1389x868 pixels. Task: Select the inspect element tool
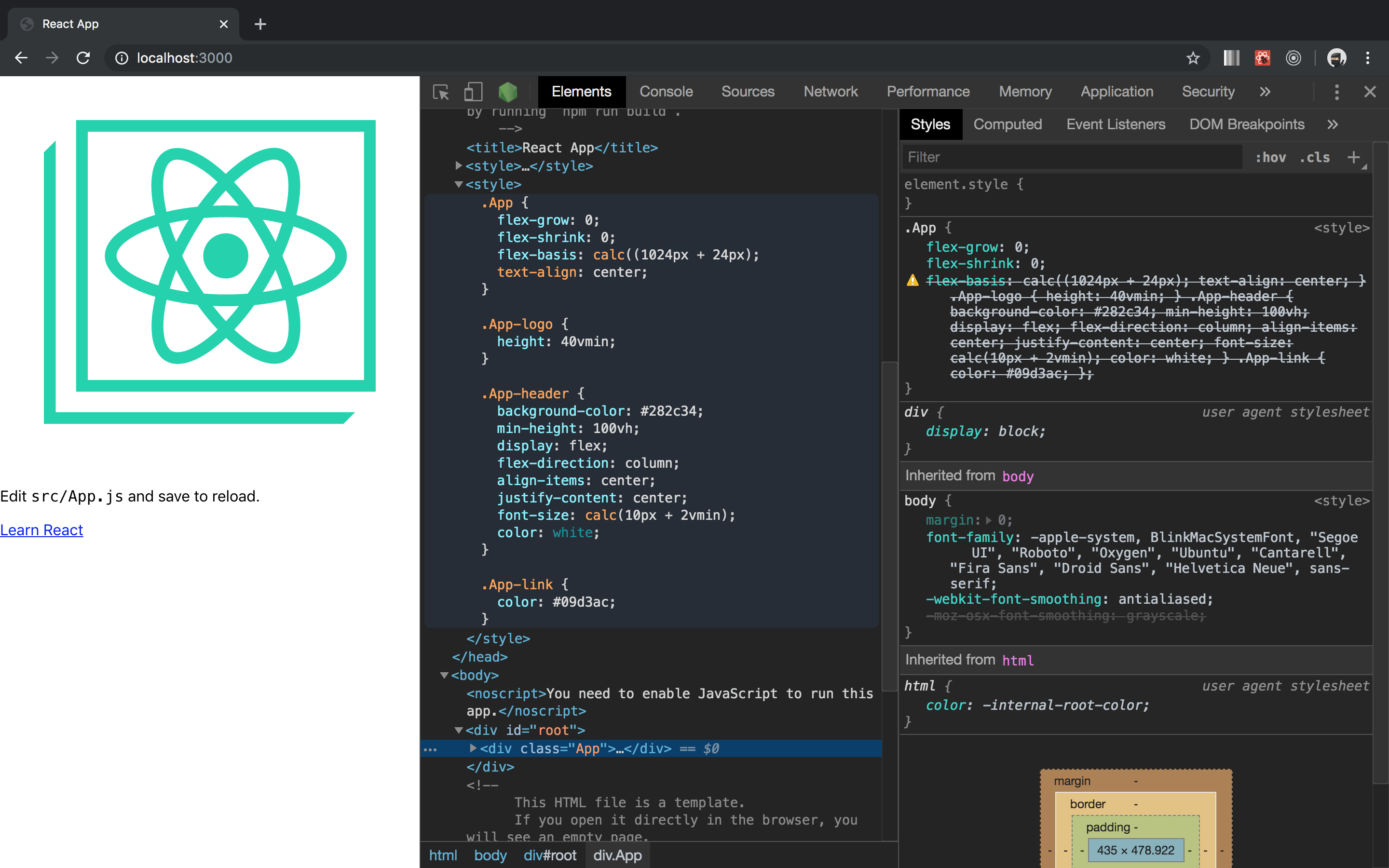point(441,92)
